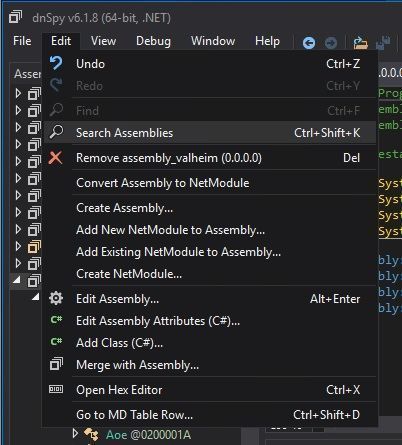402x445 pixels.
Task: Select Merge with Assembly... entry
Action: 210,365
